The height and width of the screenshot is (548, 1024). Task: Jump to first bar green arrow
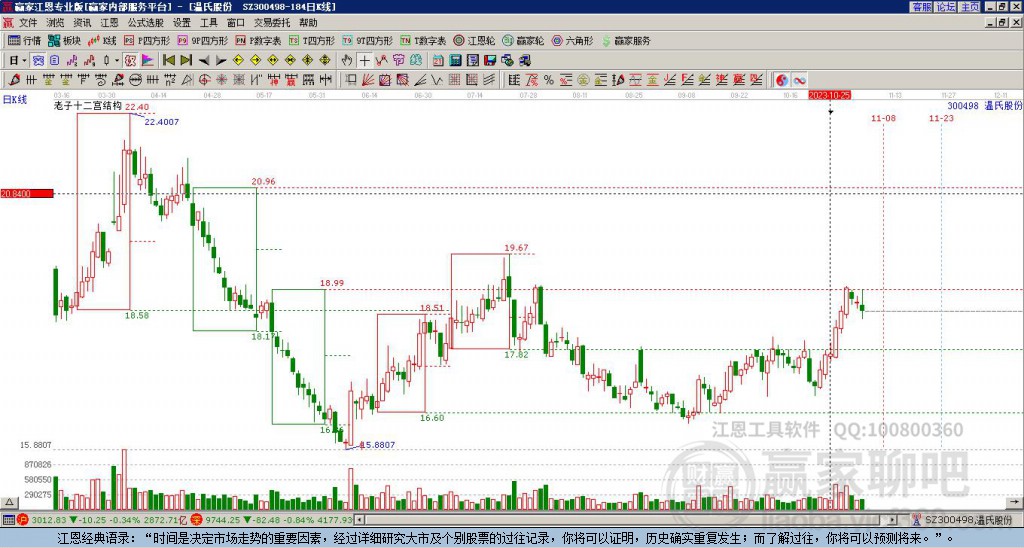168,61
